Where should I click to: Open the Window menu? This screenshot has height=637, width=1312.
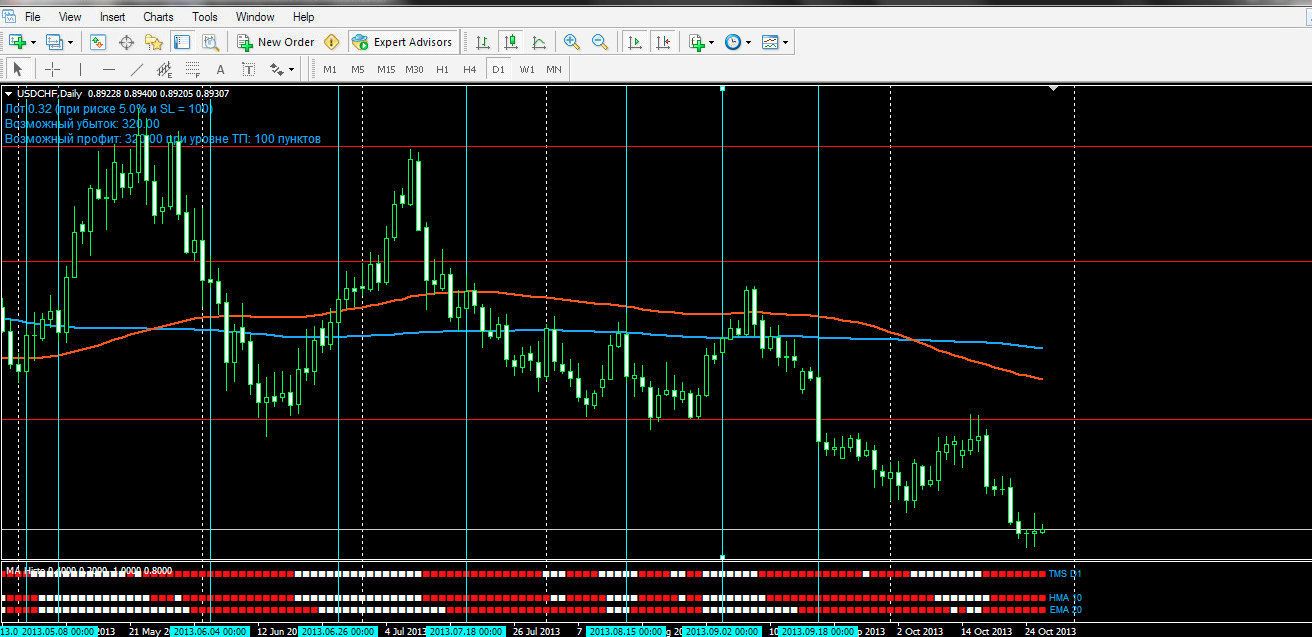[255, 17]
